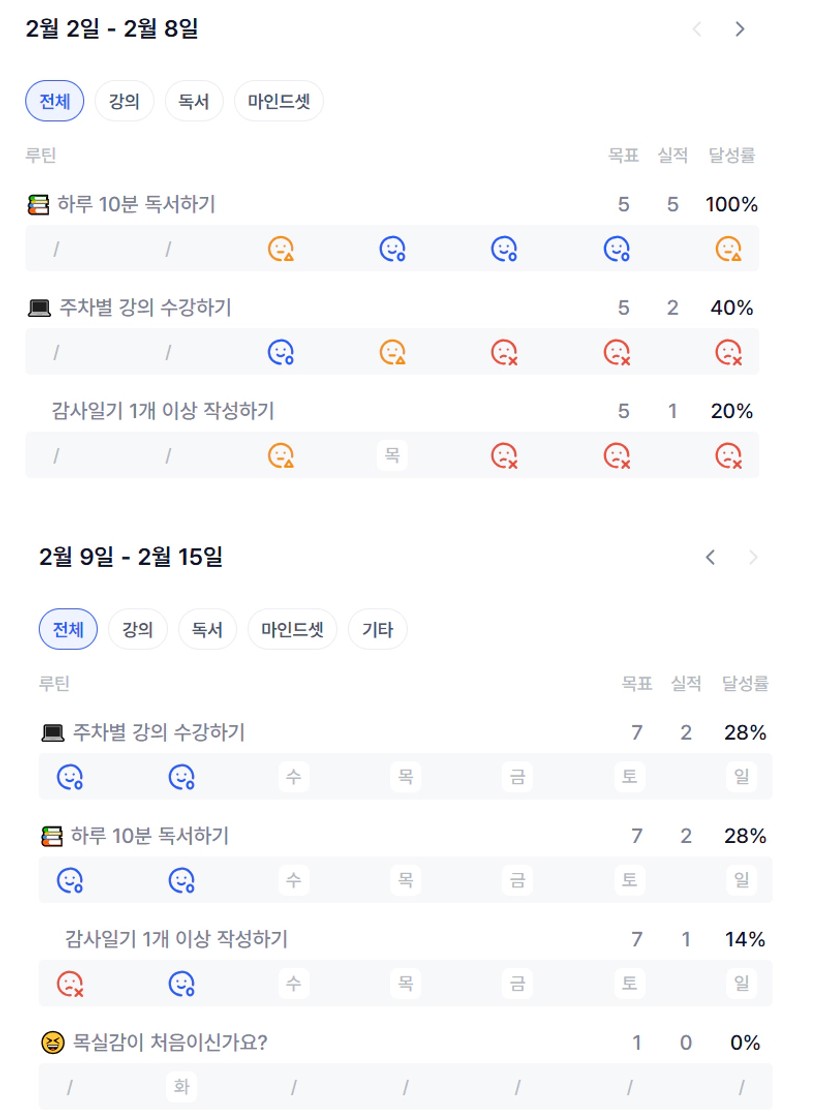The width and height of the screenshot is (827, 1116).
Task: Toggle 토 day for second-week 감사일기 row
Action: [x=629, y=984]
